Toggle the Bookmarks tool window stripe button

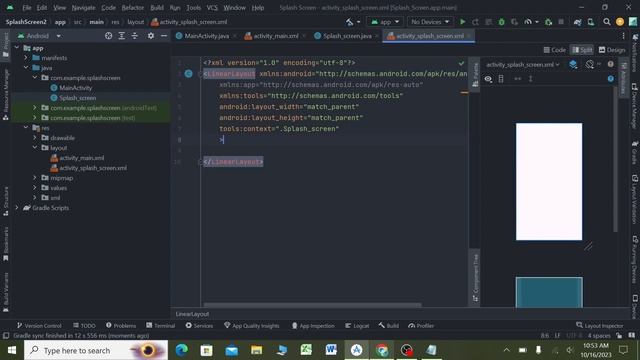click(6, 244)
